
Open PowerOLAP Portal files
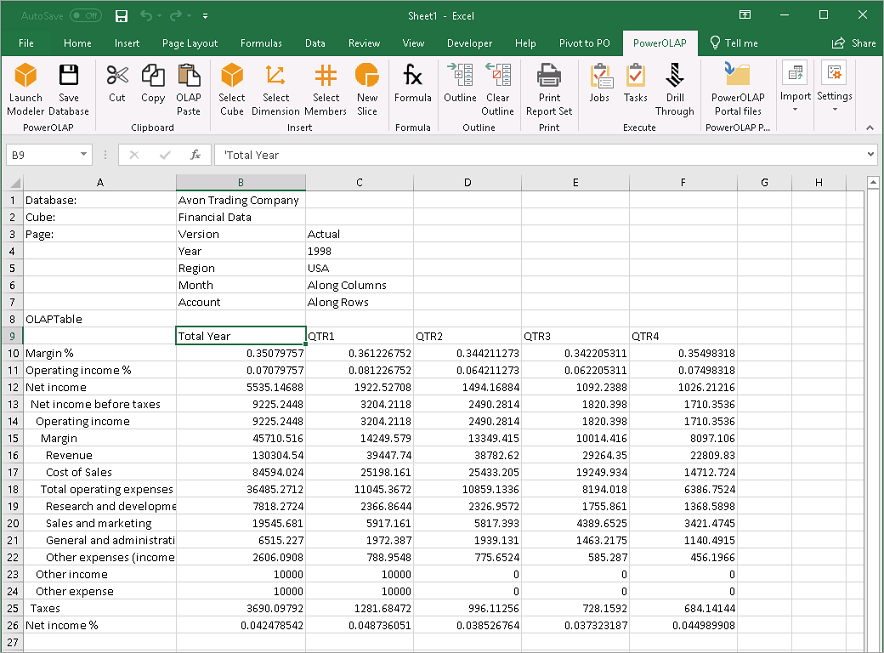(737, 89)
